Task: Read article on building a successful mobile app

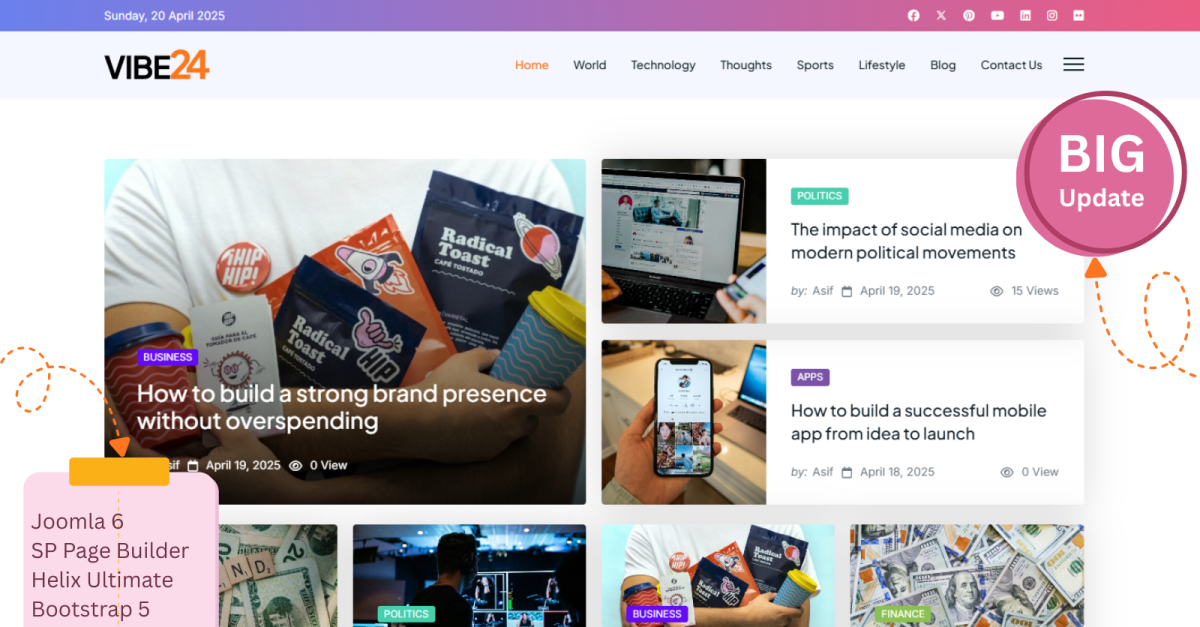Action: coord(919,422)
